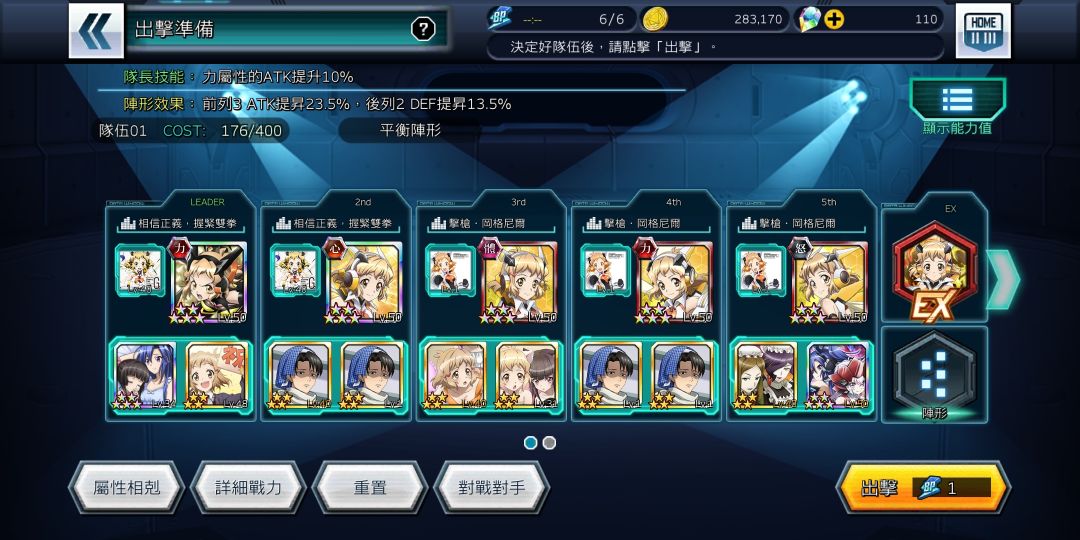This screenshot has height=540, width=1080.
Task: Add gems with the yellow plus icon
Action: pos(834,19)
